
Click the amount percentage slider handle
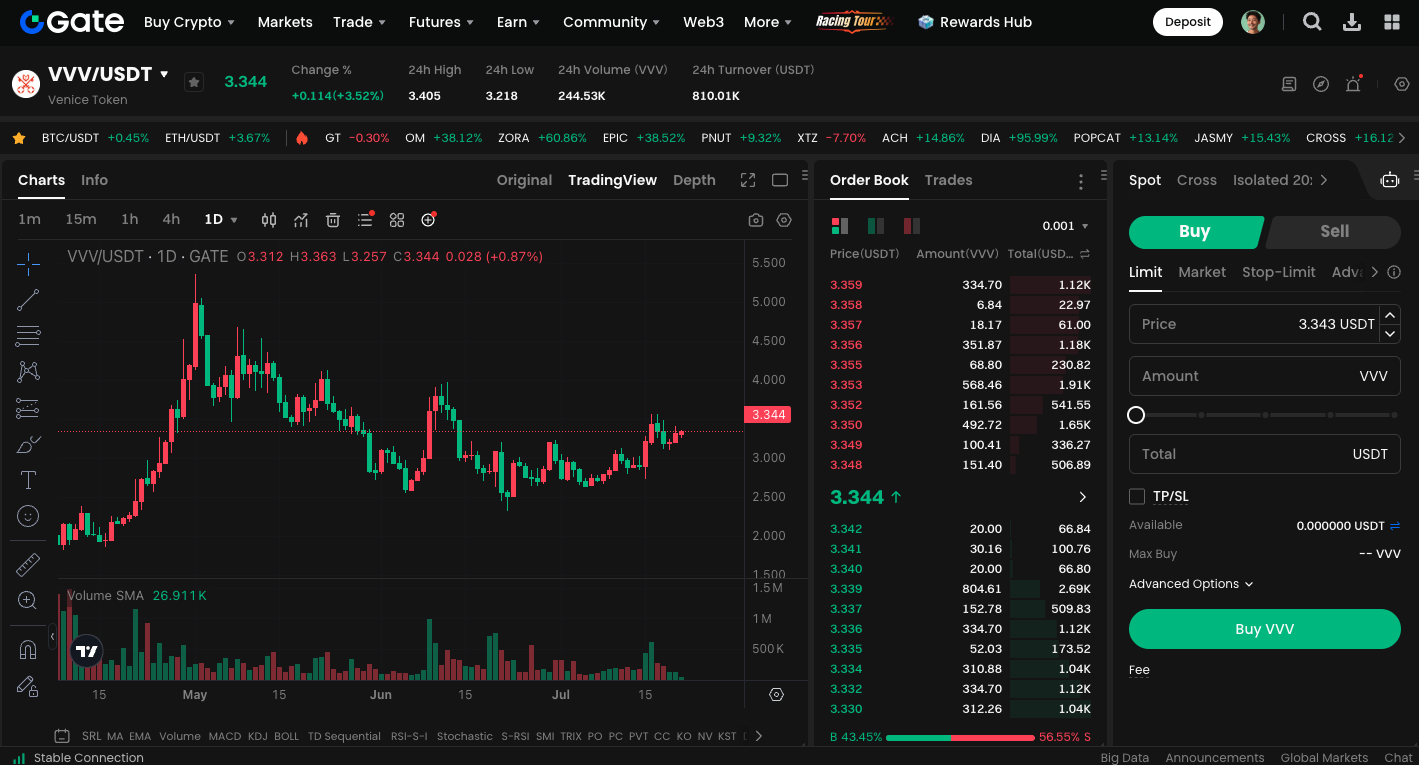pyautogui.click(x=1136, y=415)
